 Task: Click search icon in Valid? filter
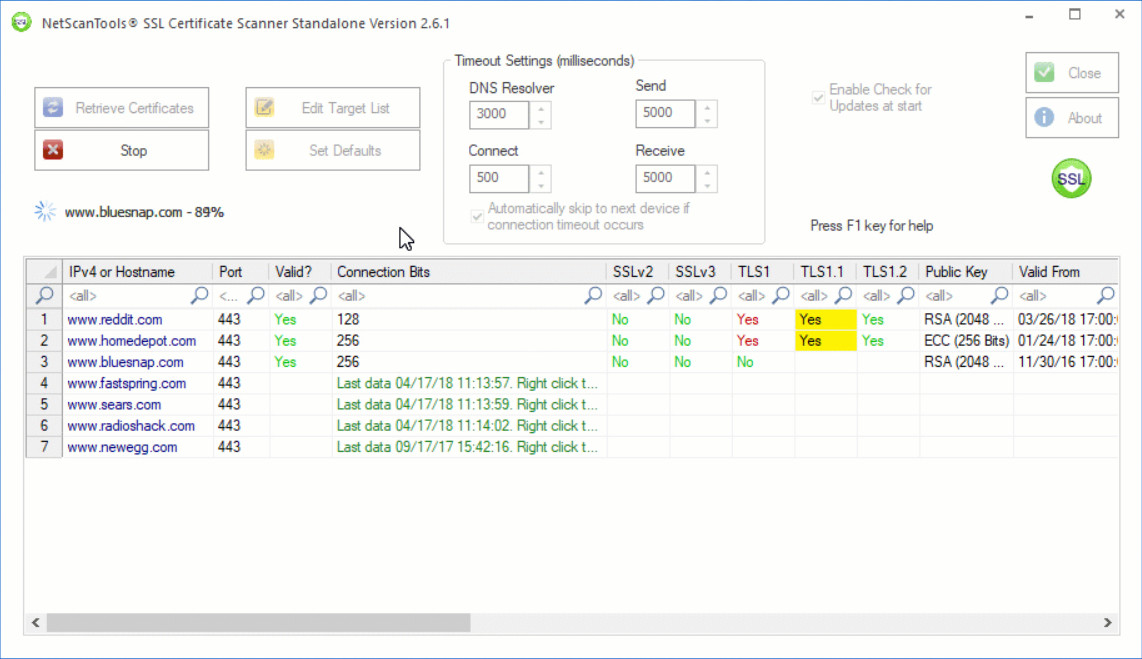tap(318, 296)
